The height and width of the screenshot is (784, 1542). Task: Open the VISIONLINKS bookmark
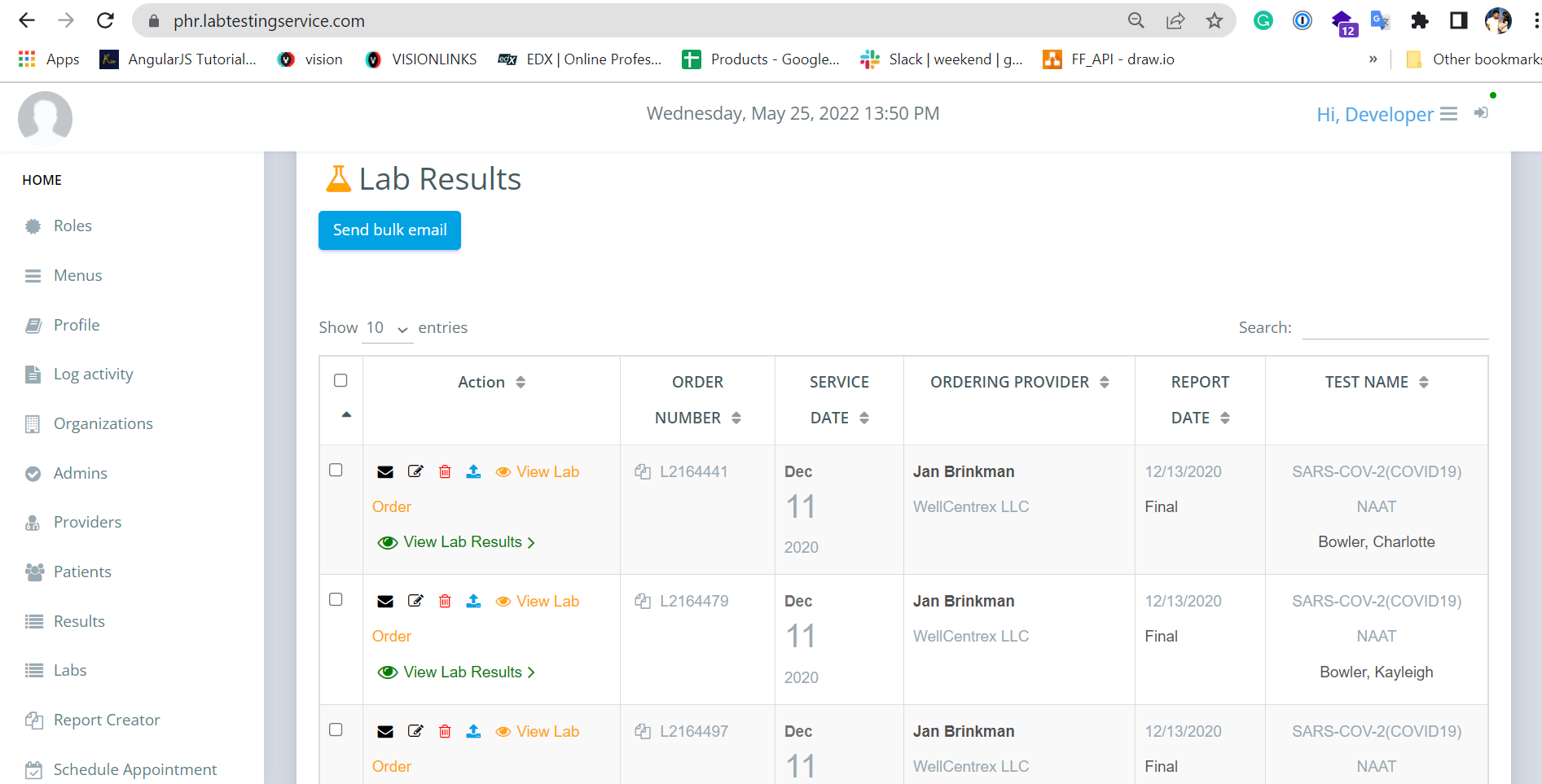coord(421,59)
